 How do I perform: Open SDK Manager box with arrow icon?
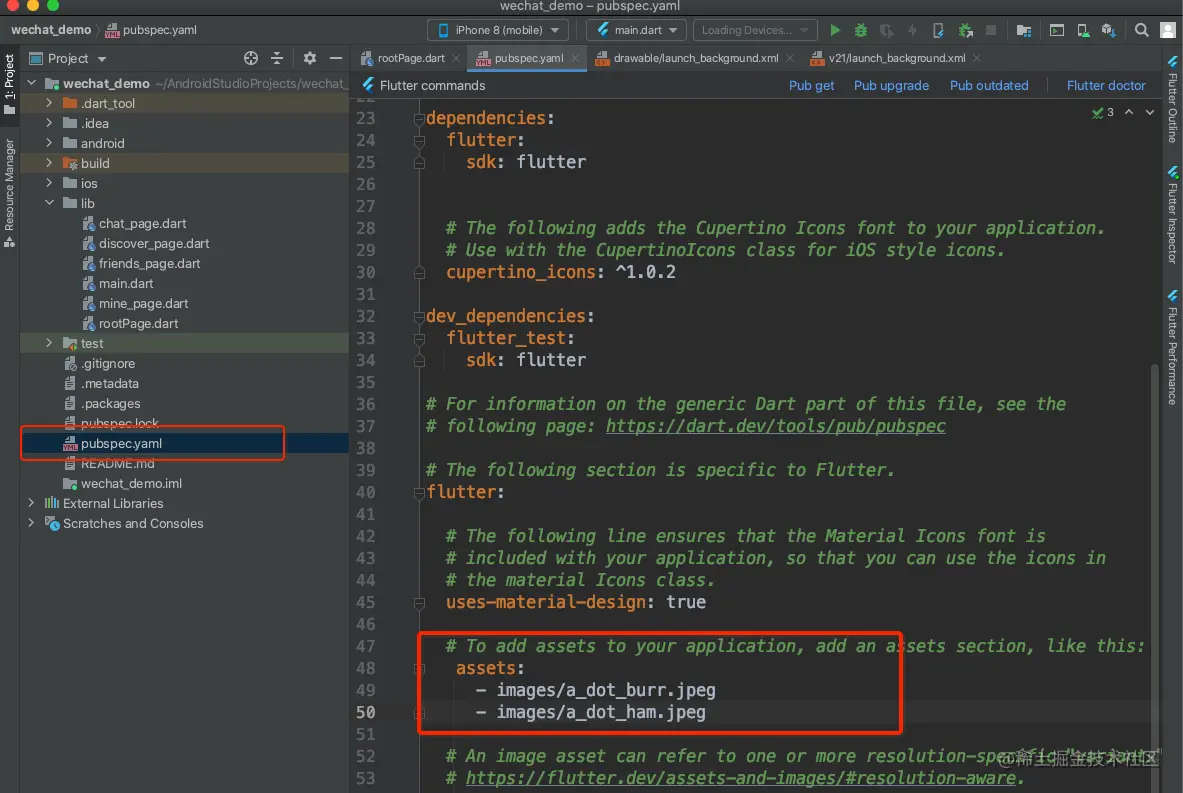coord(1108,30)
